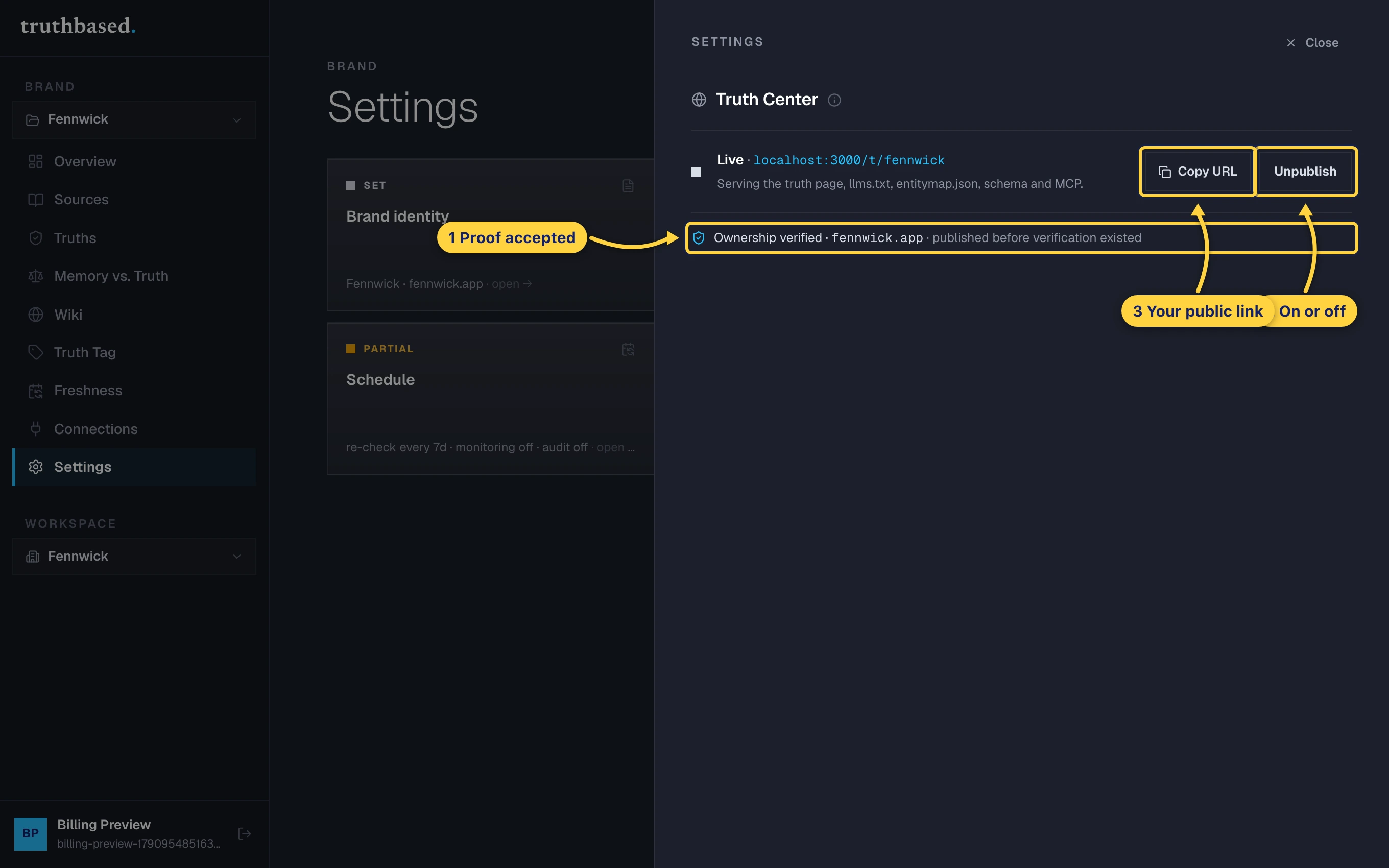1389x868 pixels.
Task: Expand the Workspace selector showing Fennwick
Action: [x=134, y=556]
